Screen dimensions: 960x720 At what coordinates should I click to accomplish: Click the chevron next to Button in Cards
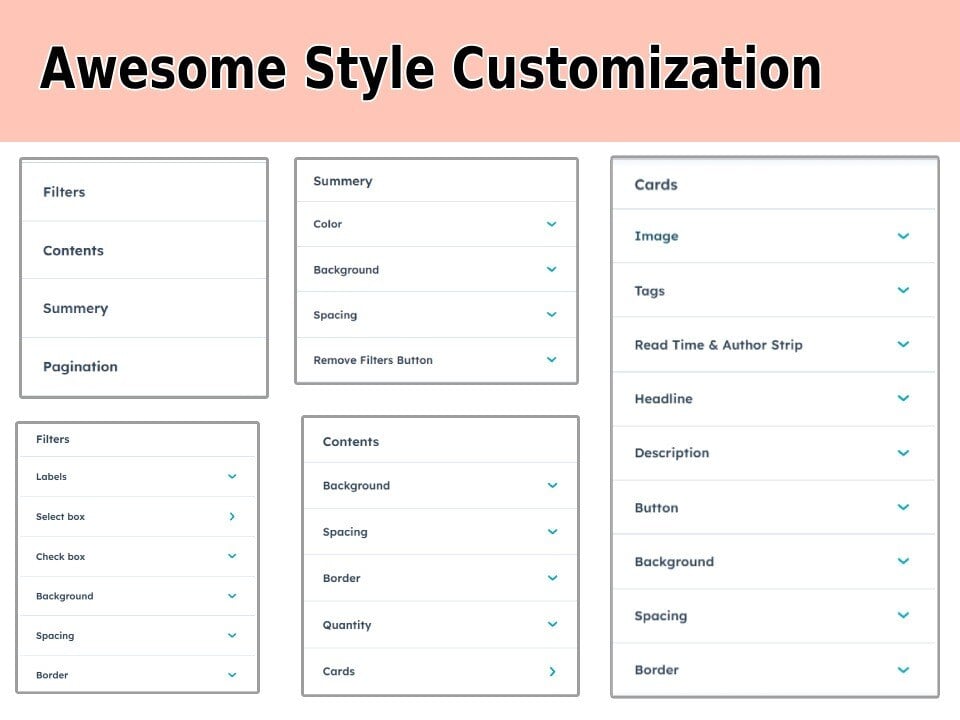(x=902, y=508)
